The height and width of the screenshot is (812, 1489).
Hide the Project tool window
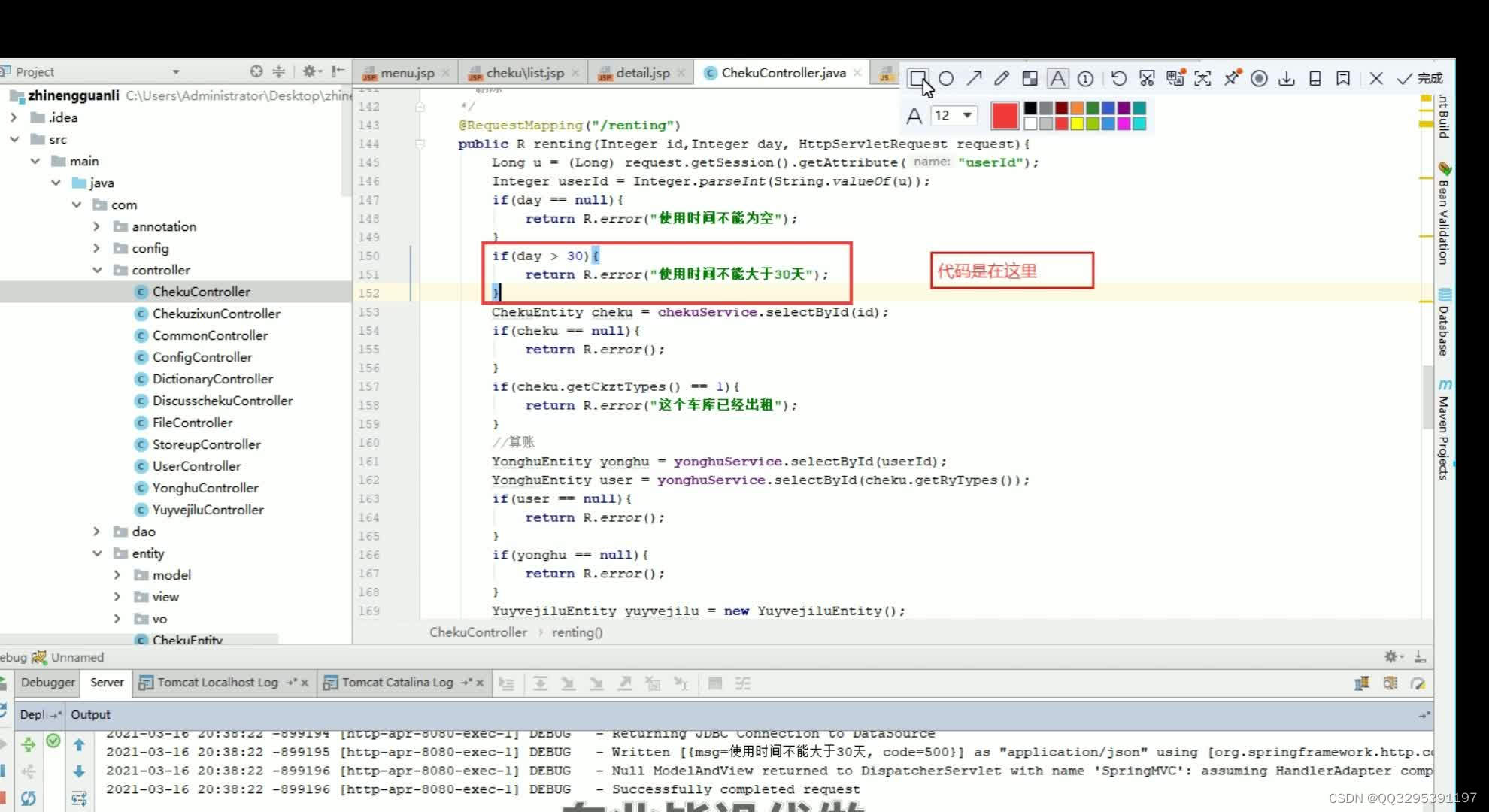tap(338, 71)
